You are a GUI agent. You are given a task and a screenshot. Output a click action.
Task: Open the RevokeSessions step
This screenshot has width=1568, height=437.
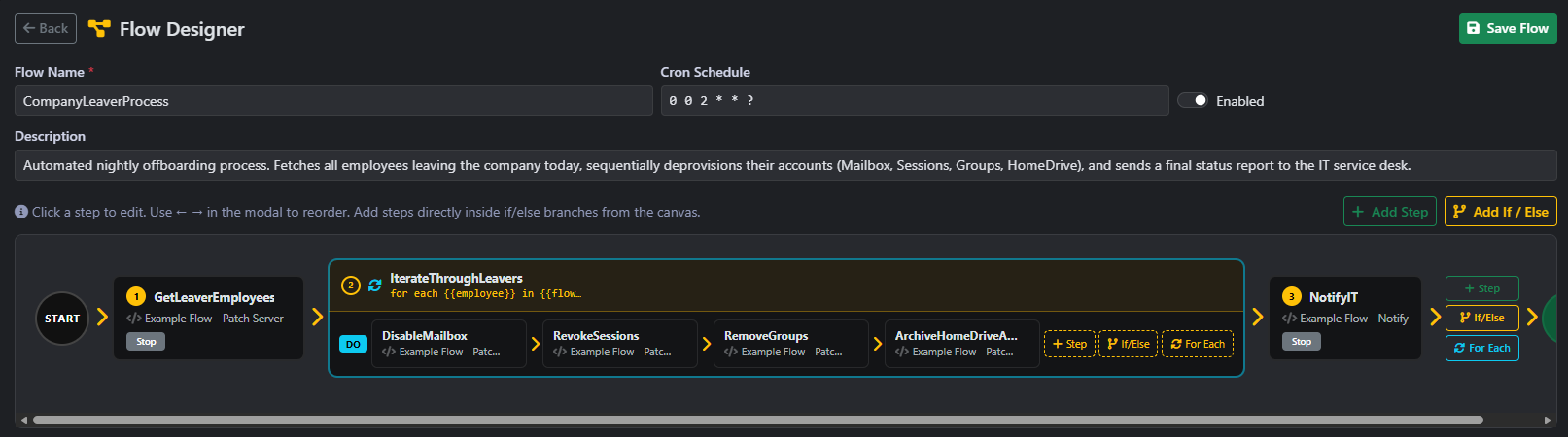point(620,344)
